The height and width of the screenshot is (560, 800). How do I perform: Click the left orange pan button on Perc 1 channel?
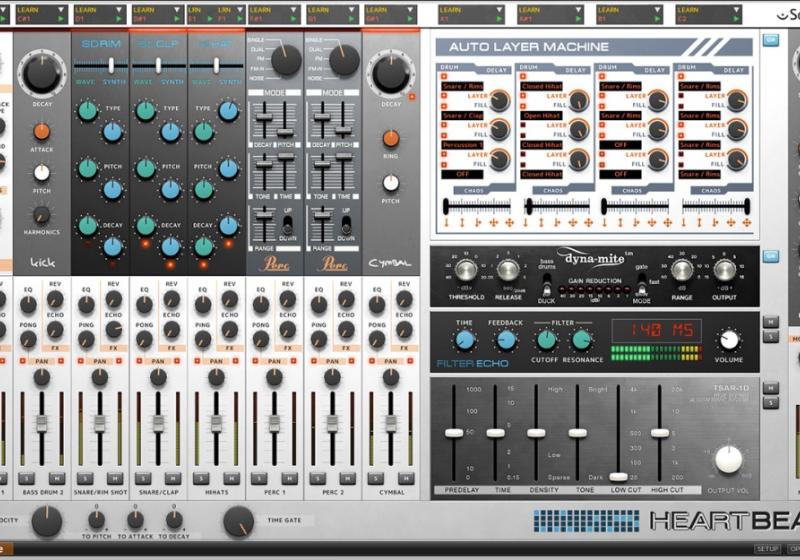255,361
